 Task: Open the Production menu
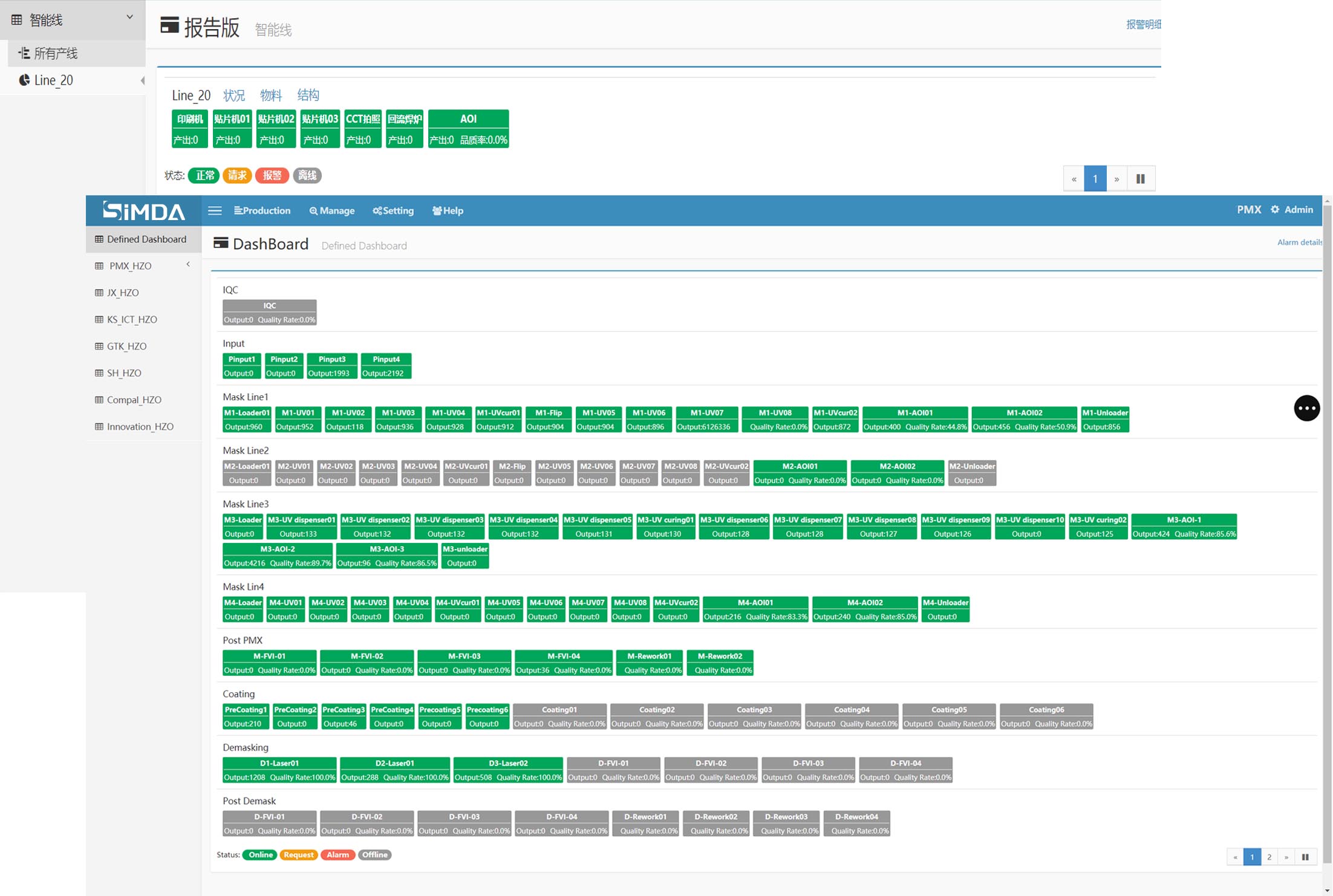pyautogui.click(x=262, y=210)
